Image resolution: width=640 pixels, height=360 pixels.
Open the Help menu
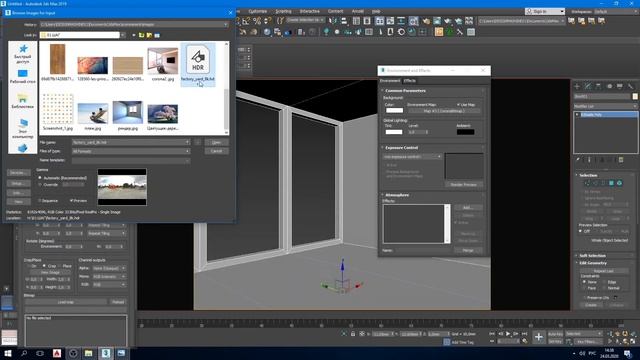[x=376, y=11]
